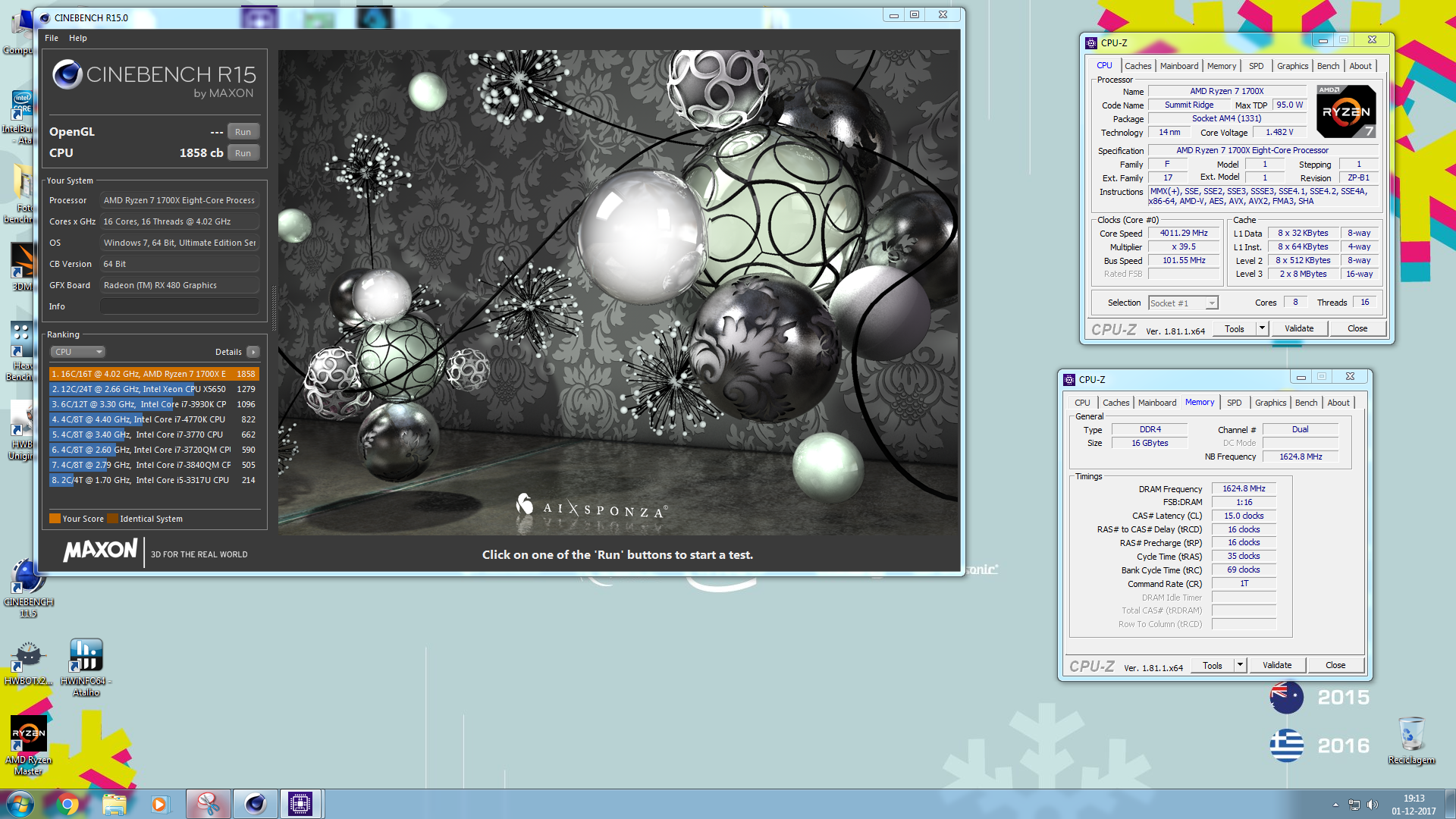1456x819 pixels.
Task: Launch Google Chrome from taskbar
Action: pos(67,804)
